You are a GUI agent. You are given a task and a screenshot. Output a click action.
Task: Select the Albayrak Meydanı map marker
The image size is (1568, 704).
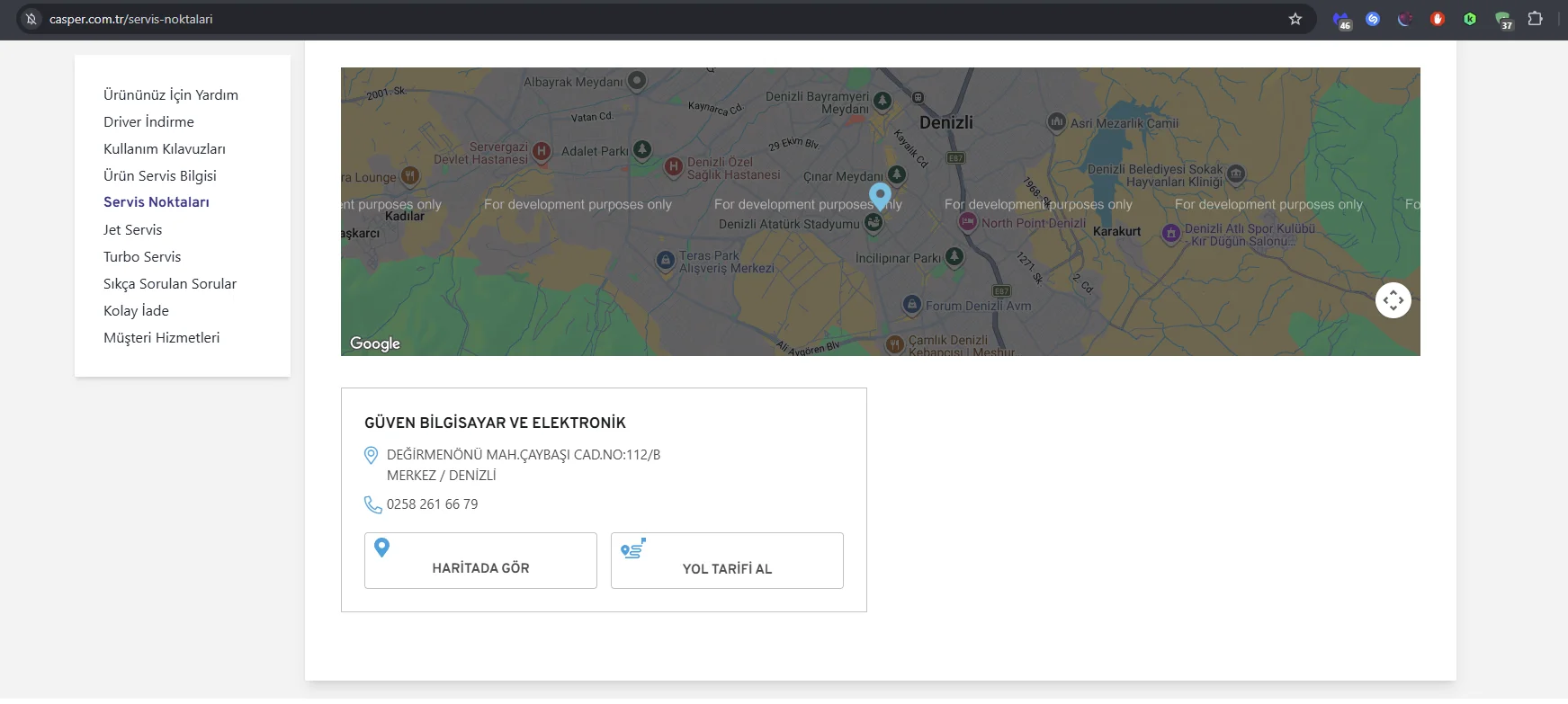[637, 81]
